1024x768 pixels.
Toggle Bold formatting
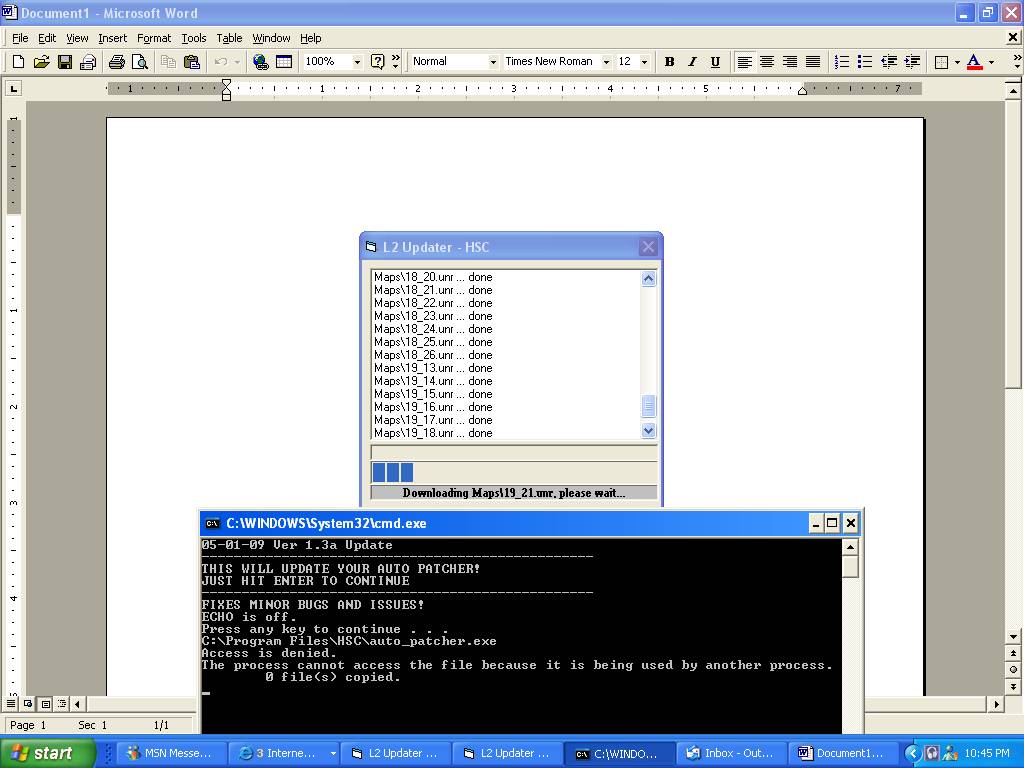coord(669,61)
